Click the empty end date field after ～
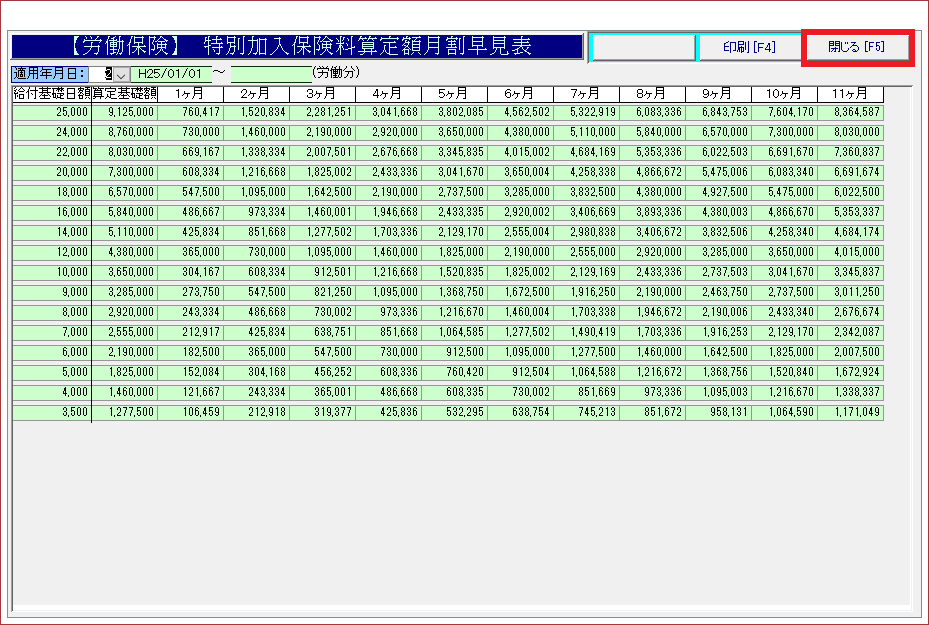This screenshot has height=625, width=929. pyautogui.click(x=270, y=74)
